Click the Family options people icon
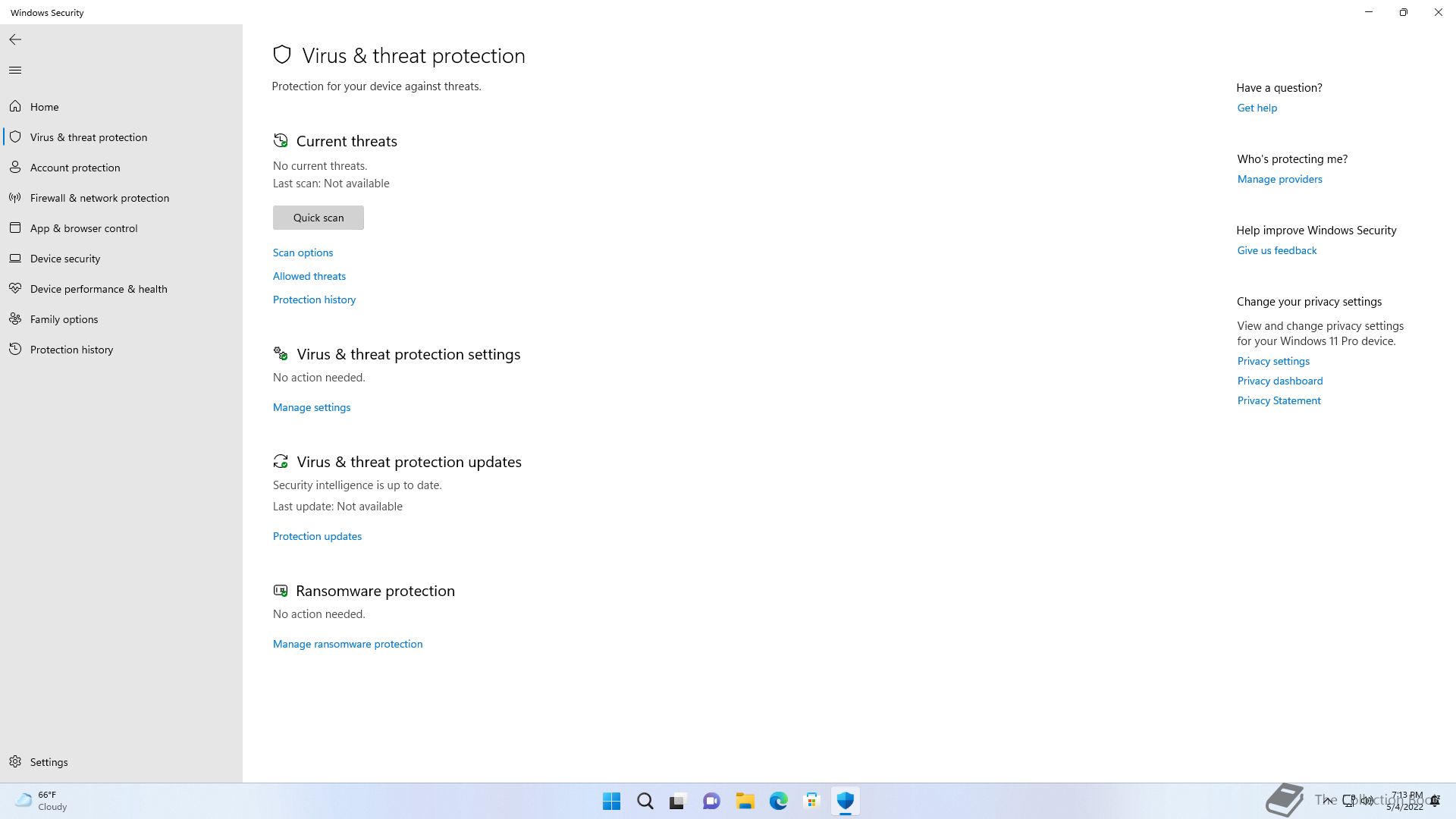 coord(15,319)
